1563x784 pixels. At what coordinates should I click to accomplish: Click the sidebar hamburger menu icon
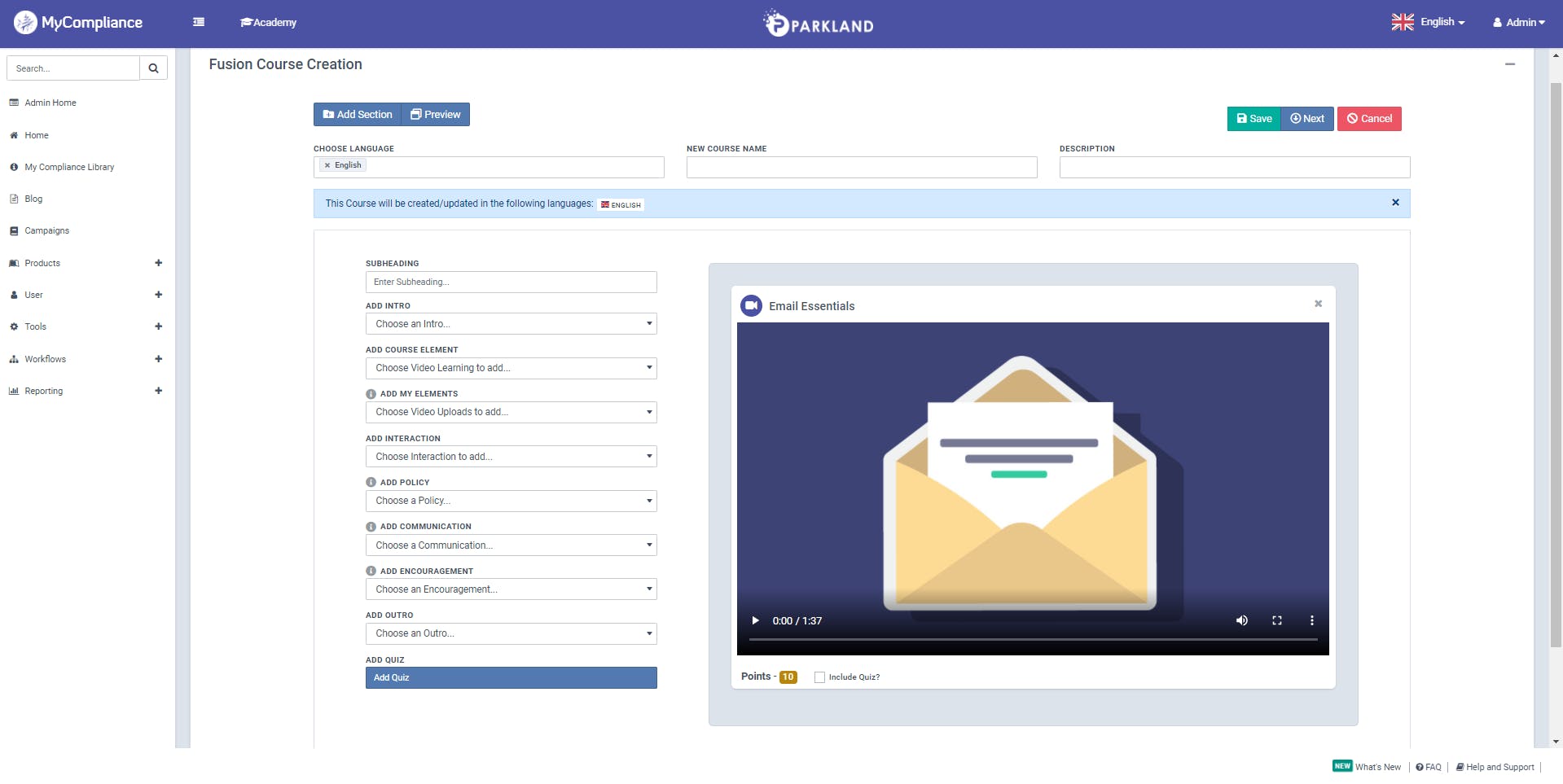pos(198,22)
